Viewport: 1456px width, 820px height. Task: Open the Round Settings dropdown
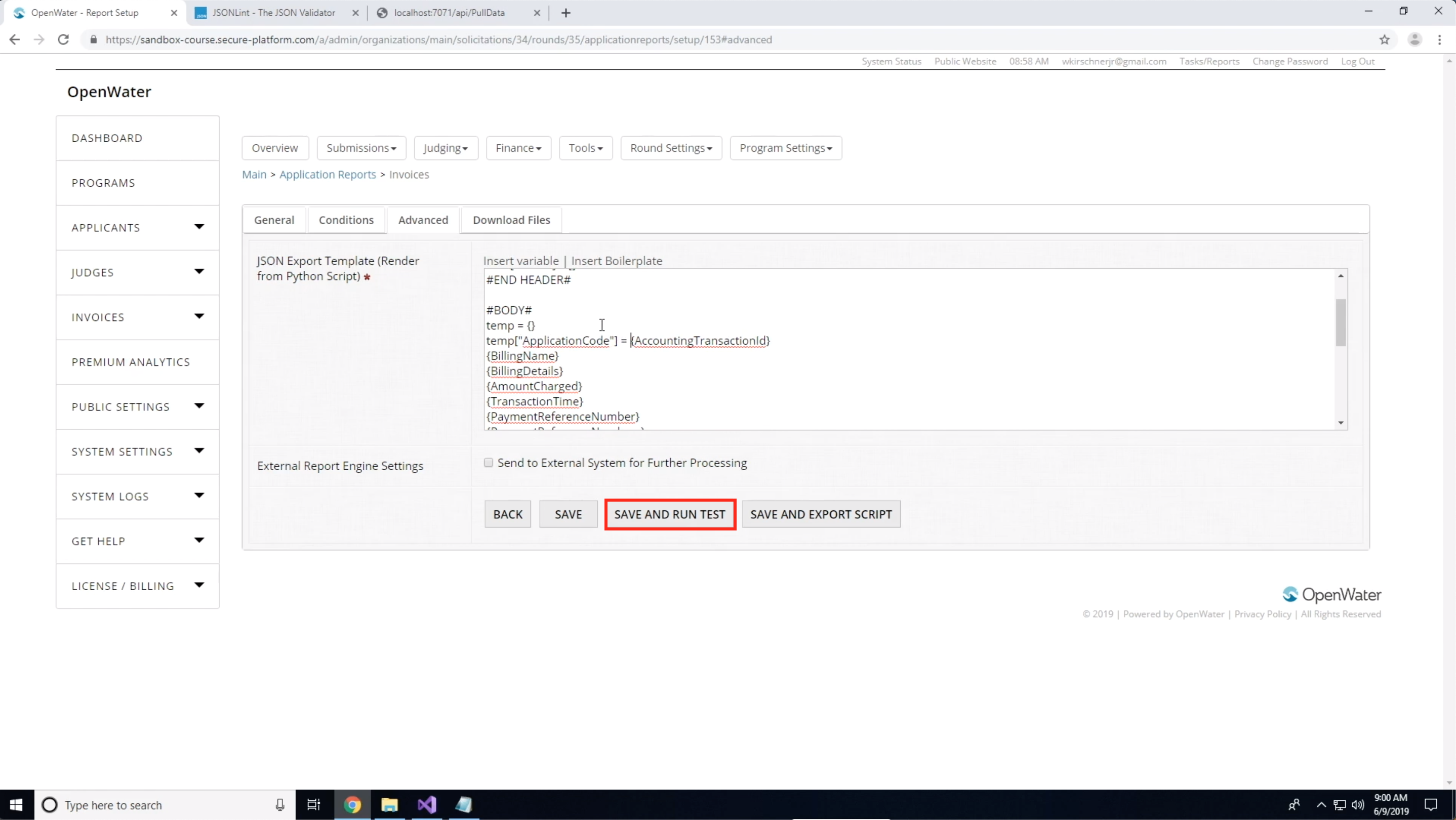671,148
